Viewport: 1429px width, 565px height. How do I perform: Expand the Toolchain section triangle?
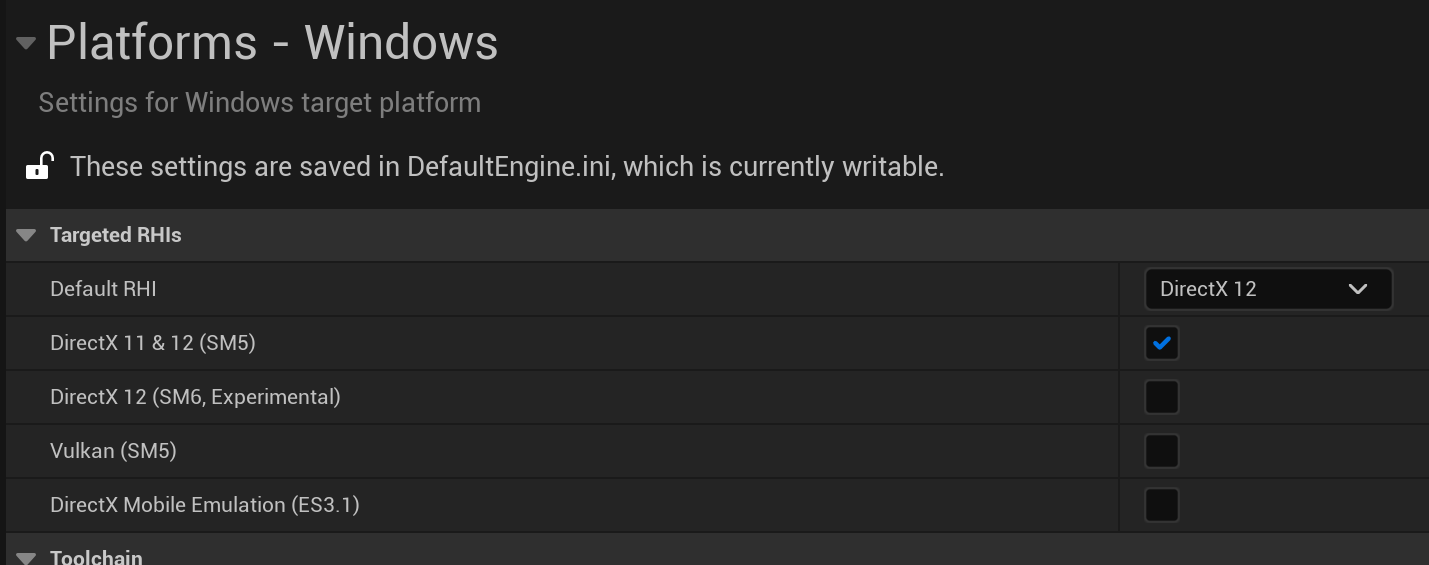pos(27,557)
